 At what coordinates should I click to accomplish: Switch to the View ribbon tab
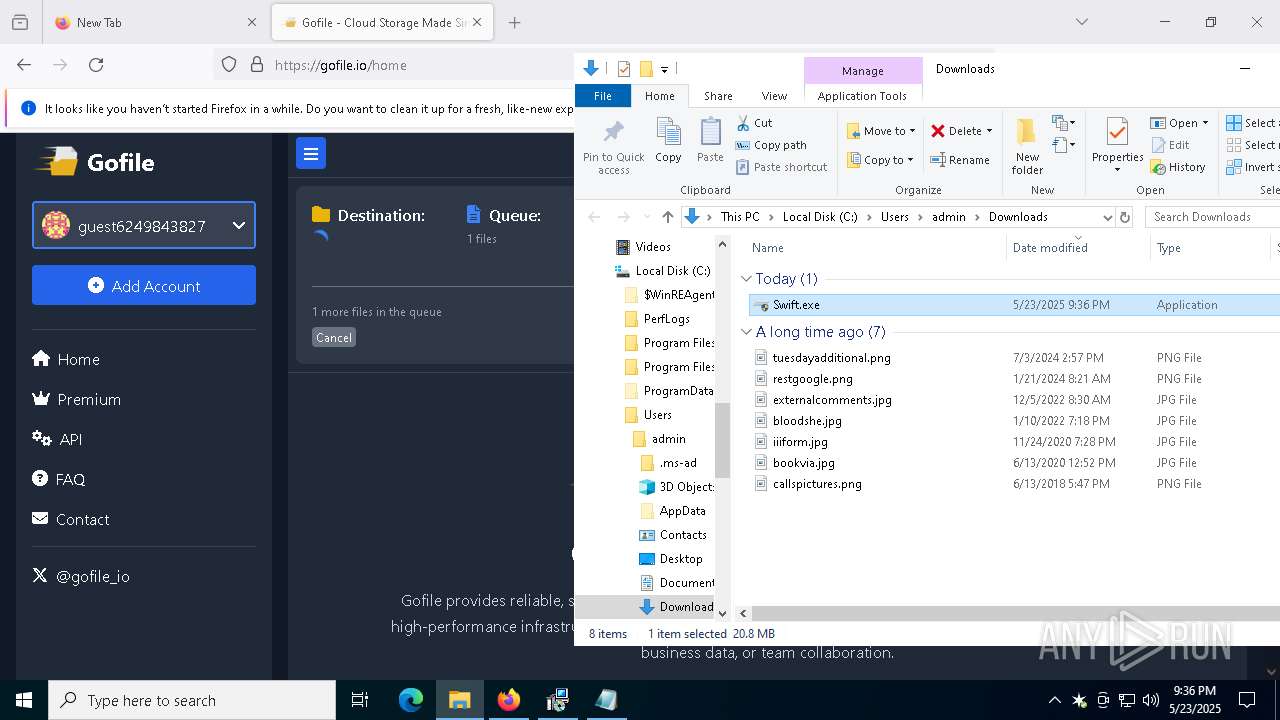point(774,96)
